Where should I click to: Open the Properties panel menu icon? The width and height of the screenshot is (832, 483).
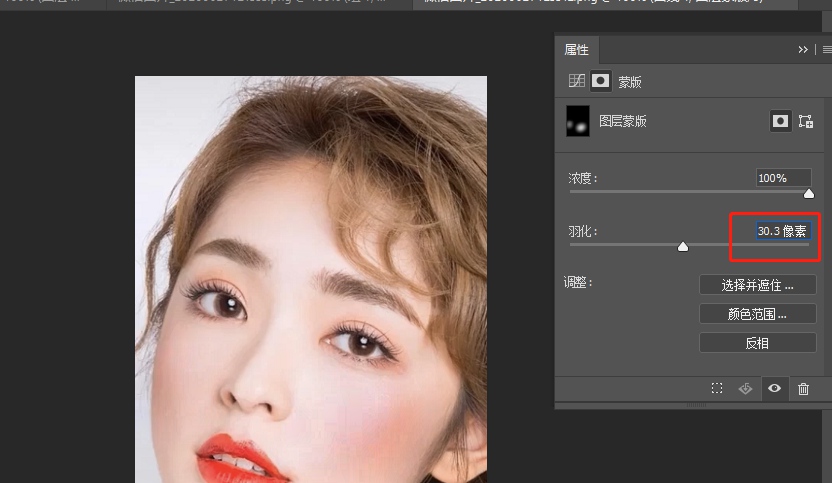tap(826, 49)
